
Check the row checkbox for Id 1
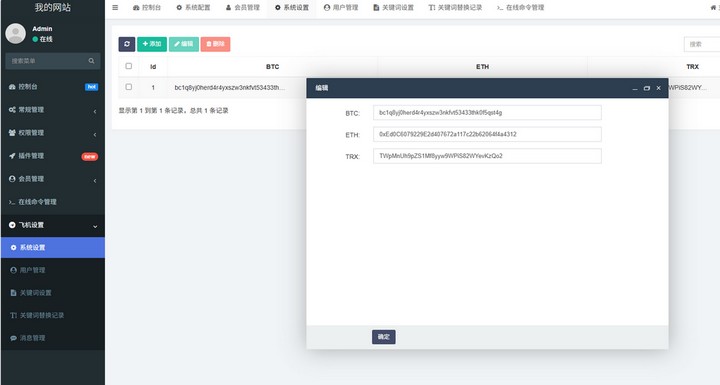click(129, 87)
